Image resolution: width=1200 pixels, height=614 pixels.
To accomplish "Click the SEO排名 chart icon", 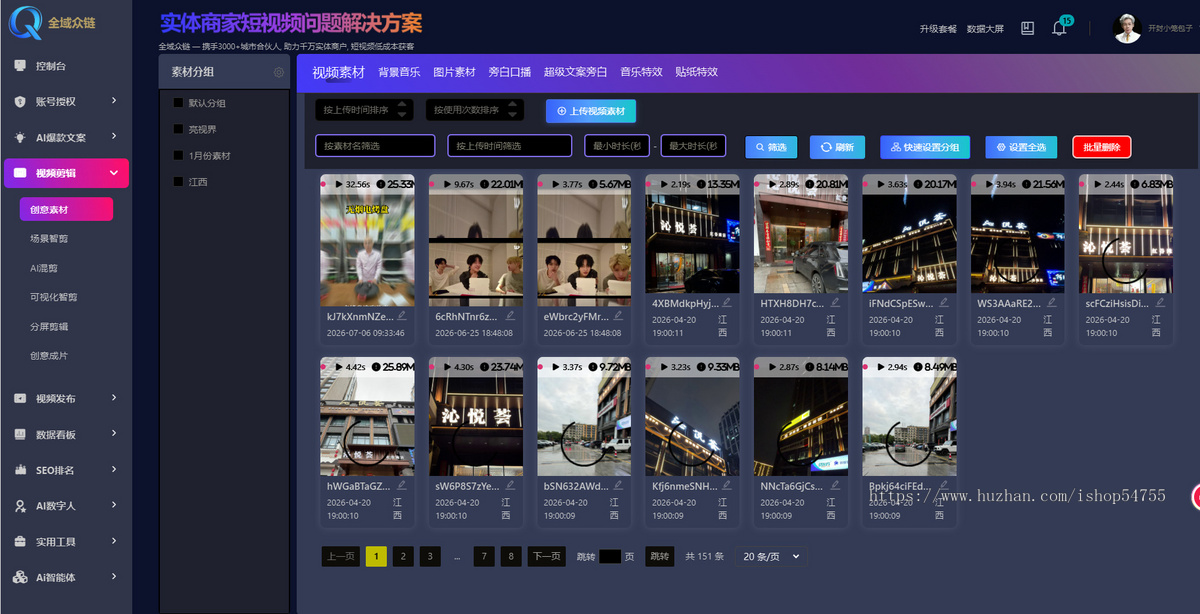I will [20, 470].
